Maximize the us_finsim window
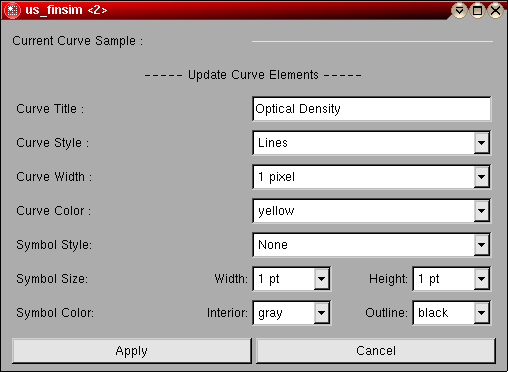The height and width of the screenshot is (372, 508). 477,11
